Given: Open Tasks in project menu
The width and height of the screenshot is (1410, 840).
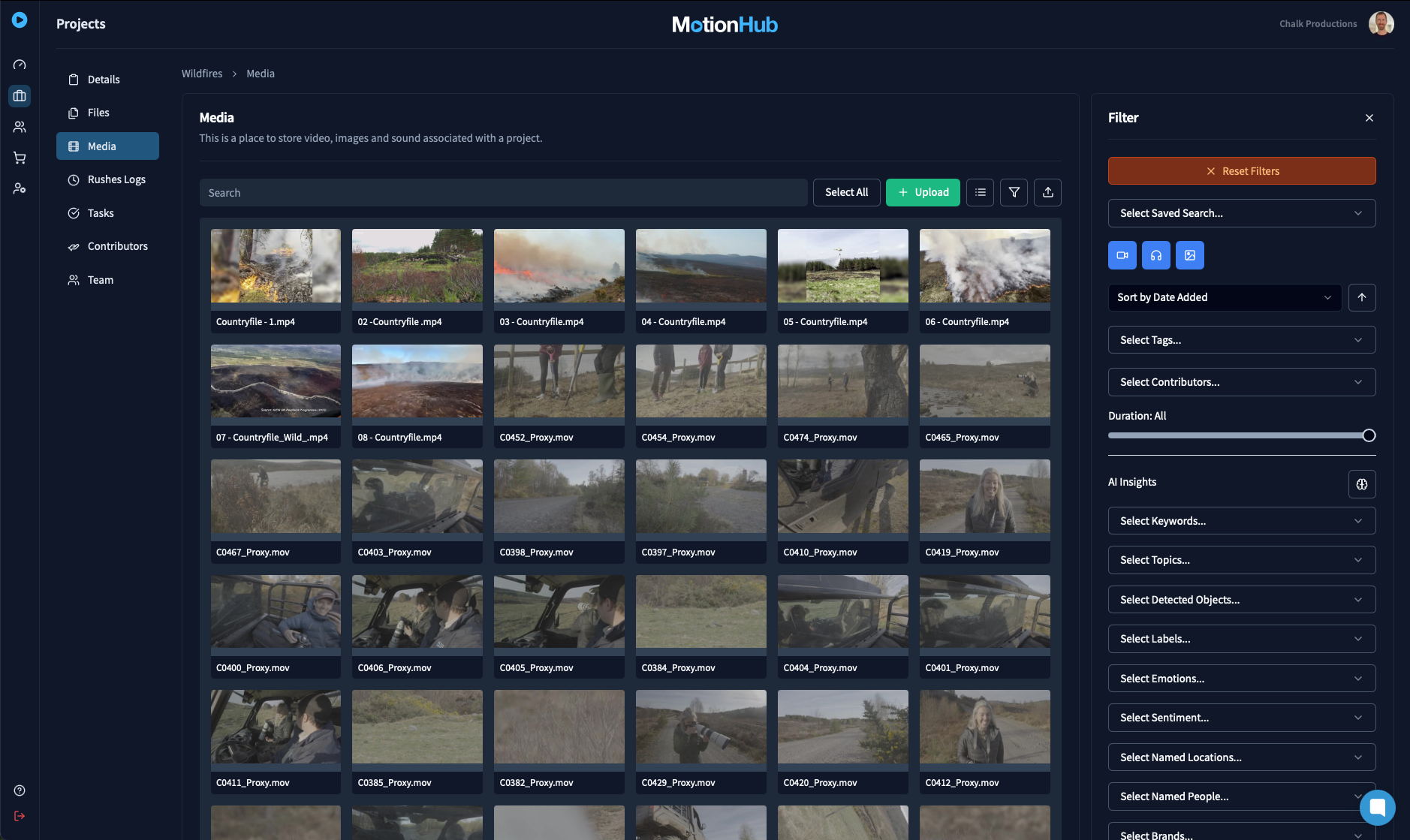Looking at the screenshot, I should 107,213.
